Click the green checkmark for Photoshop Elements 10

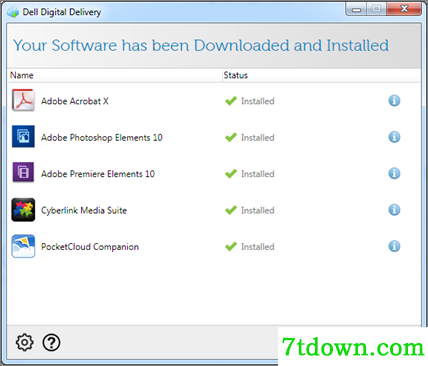[x=231, y=137]
